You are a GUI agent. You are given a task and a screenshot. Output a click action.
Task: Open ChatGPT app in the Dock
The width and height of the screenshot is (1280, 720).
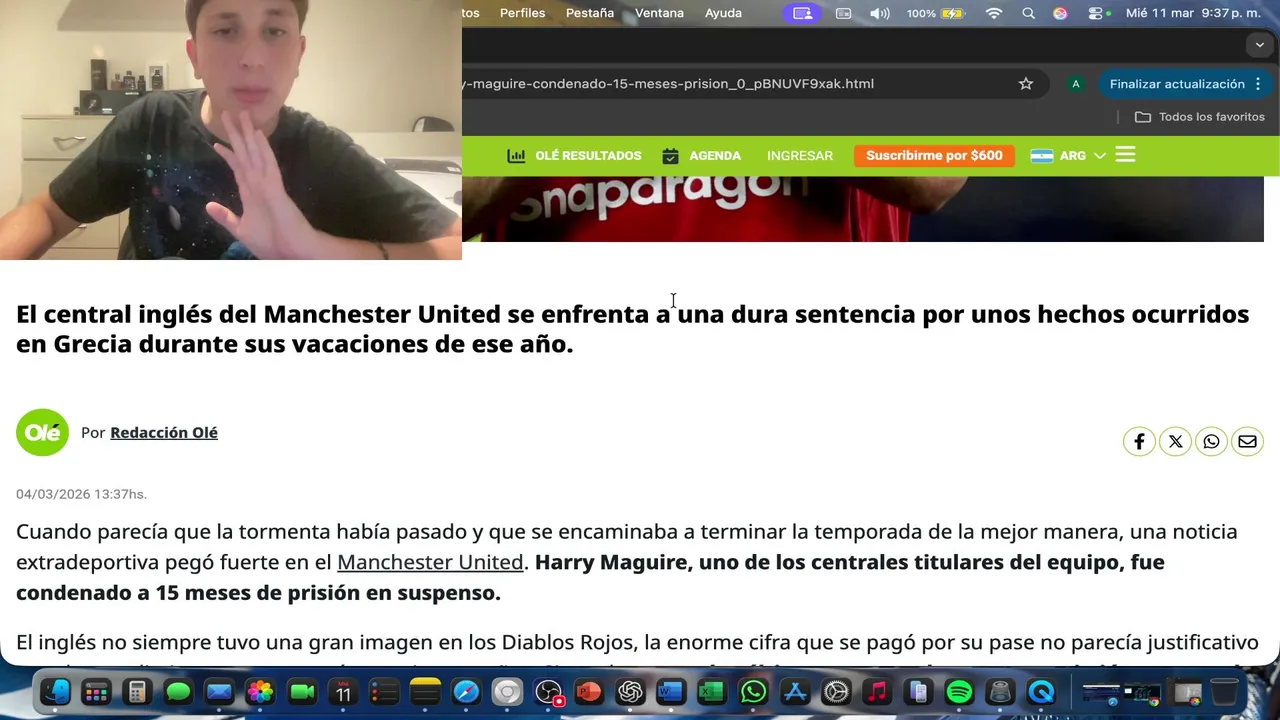630,692
